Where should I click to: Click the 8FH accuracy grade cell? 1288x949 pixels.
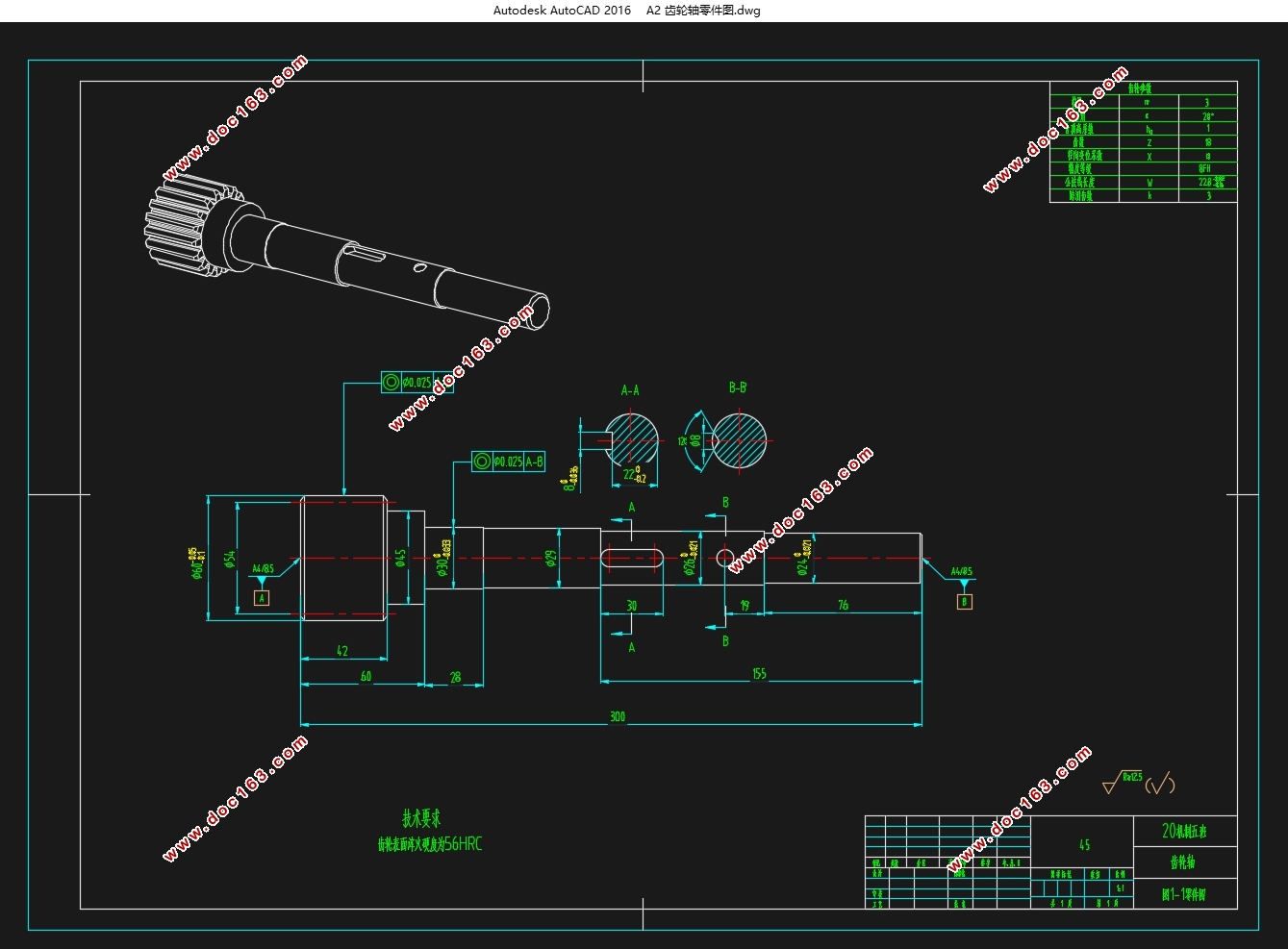(1207, 168)
